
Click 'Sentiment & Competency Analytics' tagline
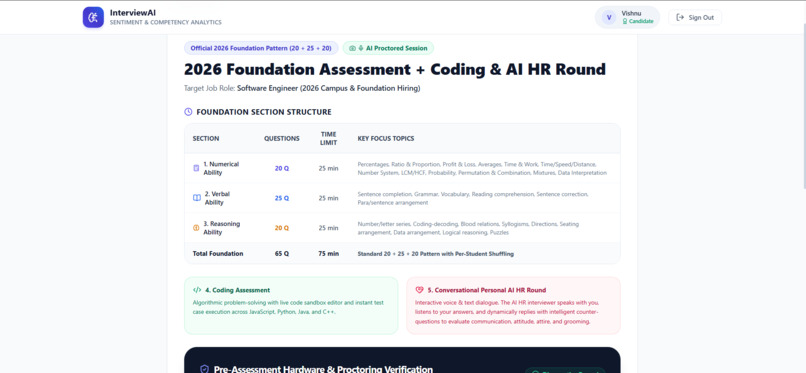(166, 23)
